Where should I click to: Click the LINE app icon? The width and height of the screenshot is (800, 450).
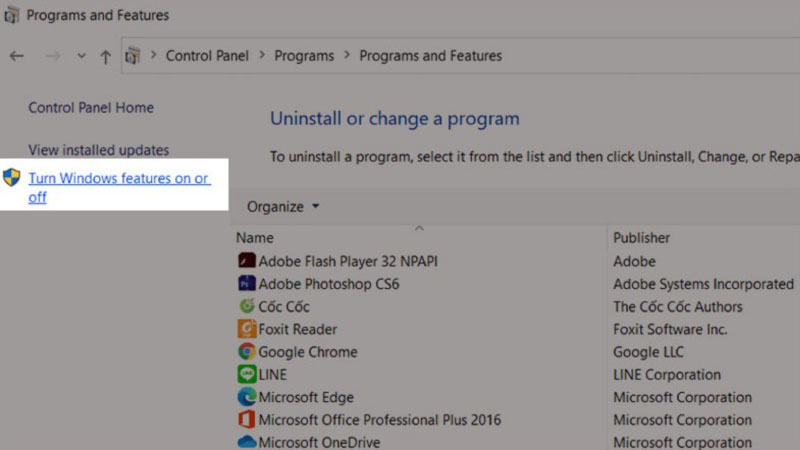(x=246, y=375)
